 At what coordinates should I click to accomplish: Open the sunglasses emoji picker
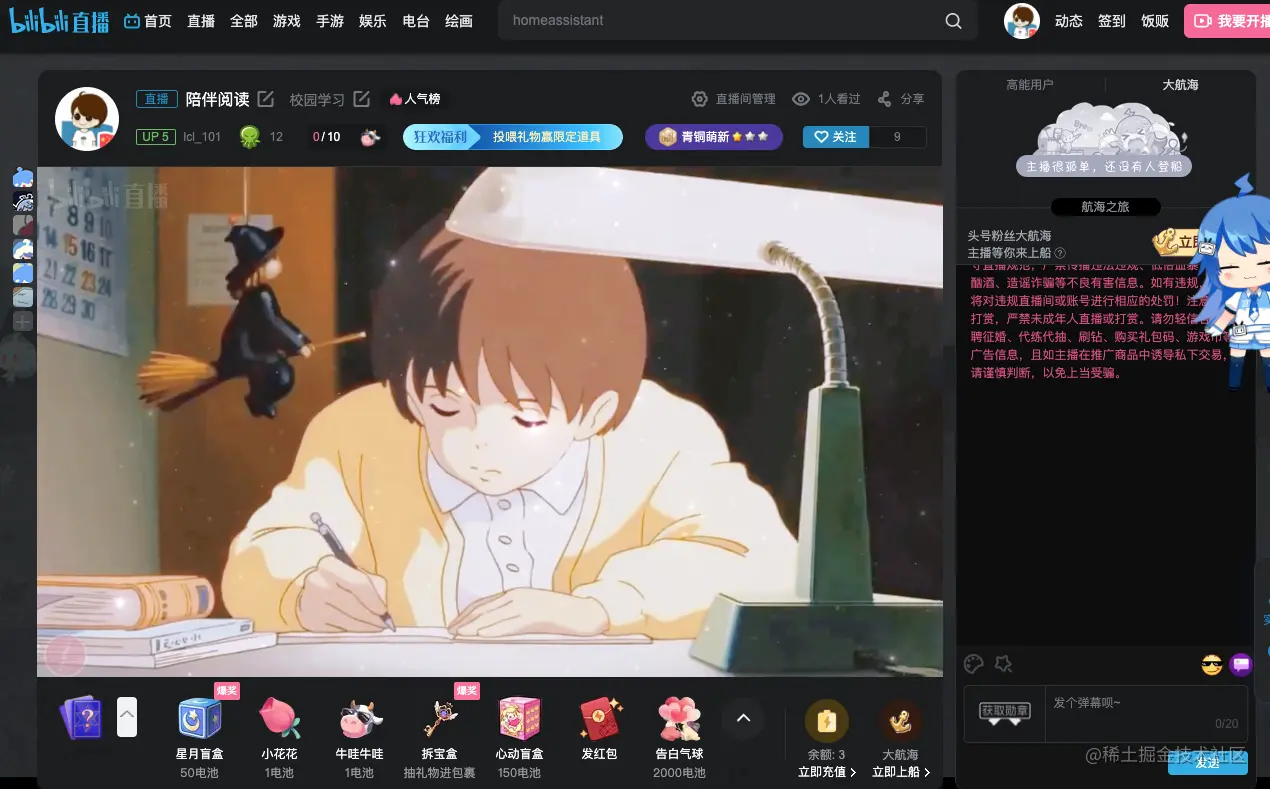[1212, 665]
